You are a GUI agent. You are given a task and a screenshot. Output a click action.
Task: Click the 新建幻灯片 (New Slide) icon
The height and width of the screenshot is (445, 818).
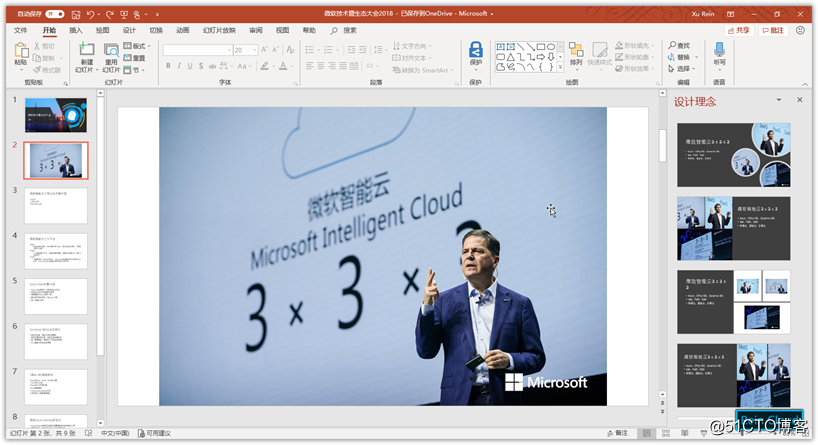pos(86,50)
